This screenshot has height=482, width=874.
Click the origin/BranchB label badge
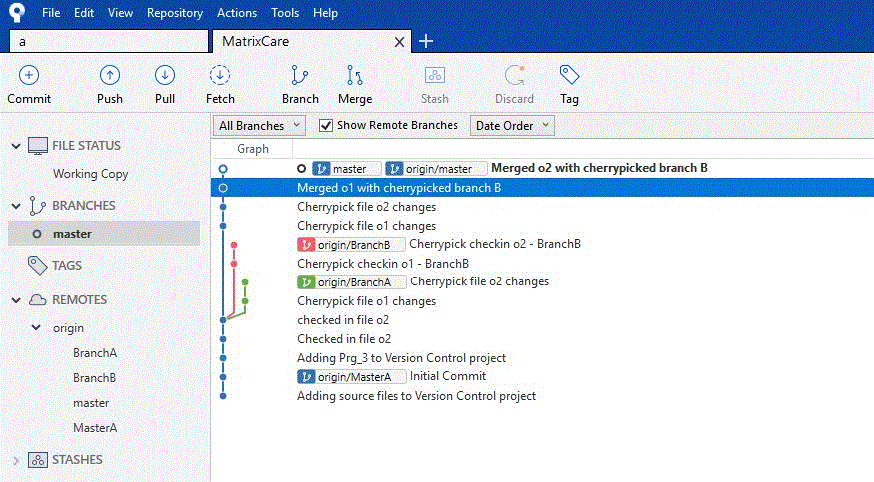tap(351, 245)
